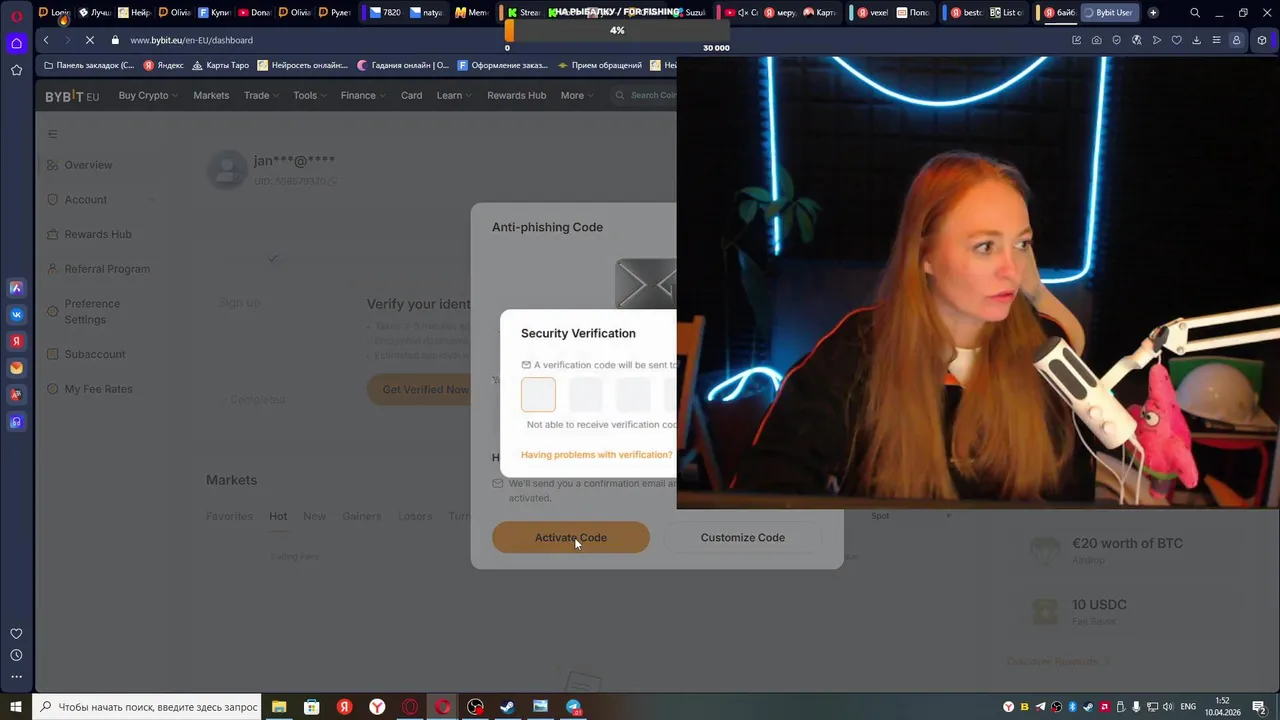
Task: Click the Opera sidebar bookmarks star icon
Action: click(16, 70)
